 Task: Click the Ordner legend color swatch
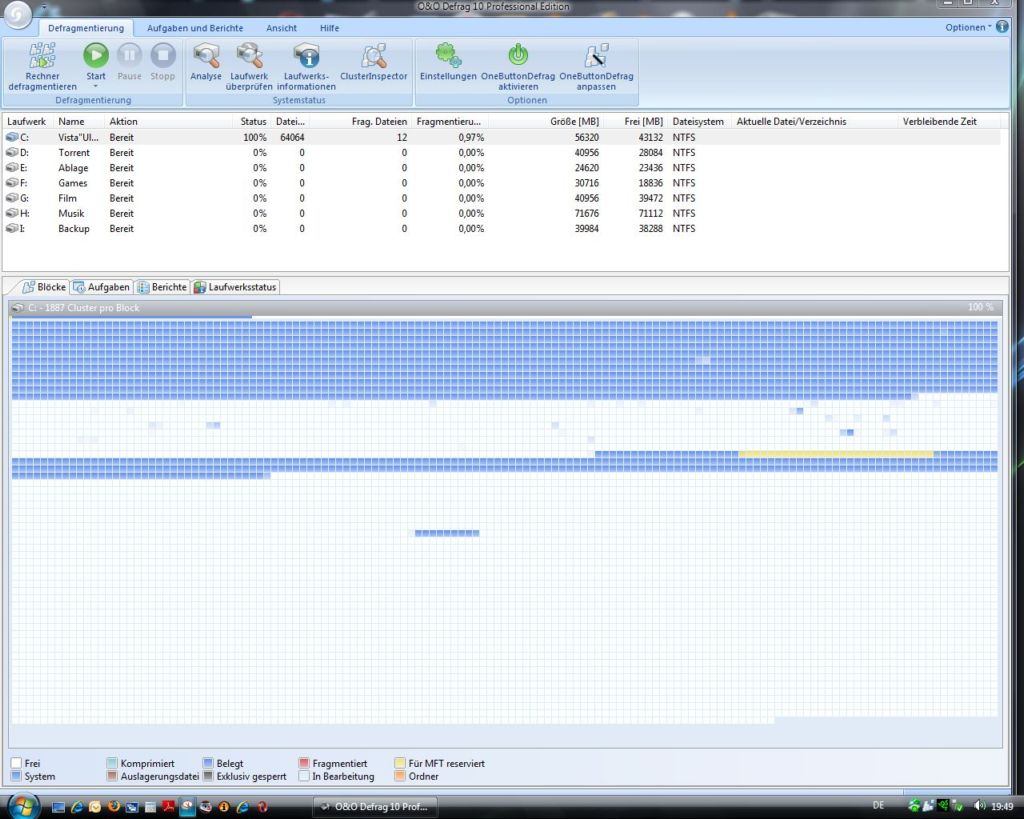[400, 776]
